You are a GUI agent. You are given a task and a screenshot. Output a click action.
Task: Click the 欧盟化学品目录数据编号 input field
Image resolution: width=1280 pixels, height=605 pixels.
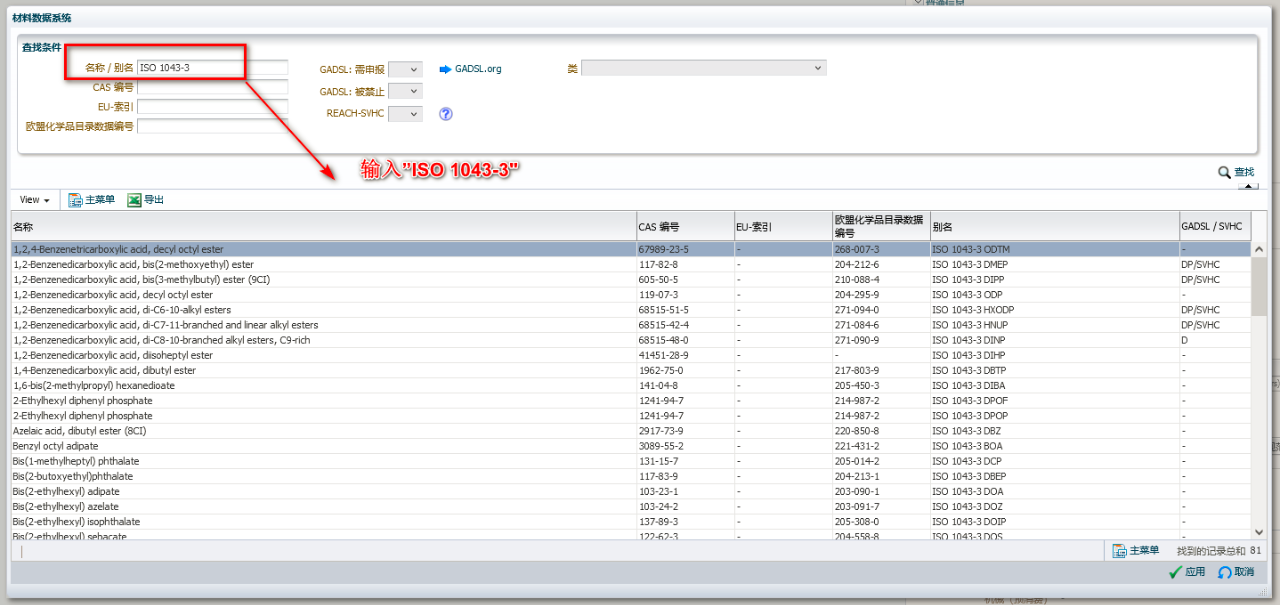click(x=212, y=126)
